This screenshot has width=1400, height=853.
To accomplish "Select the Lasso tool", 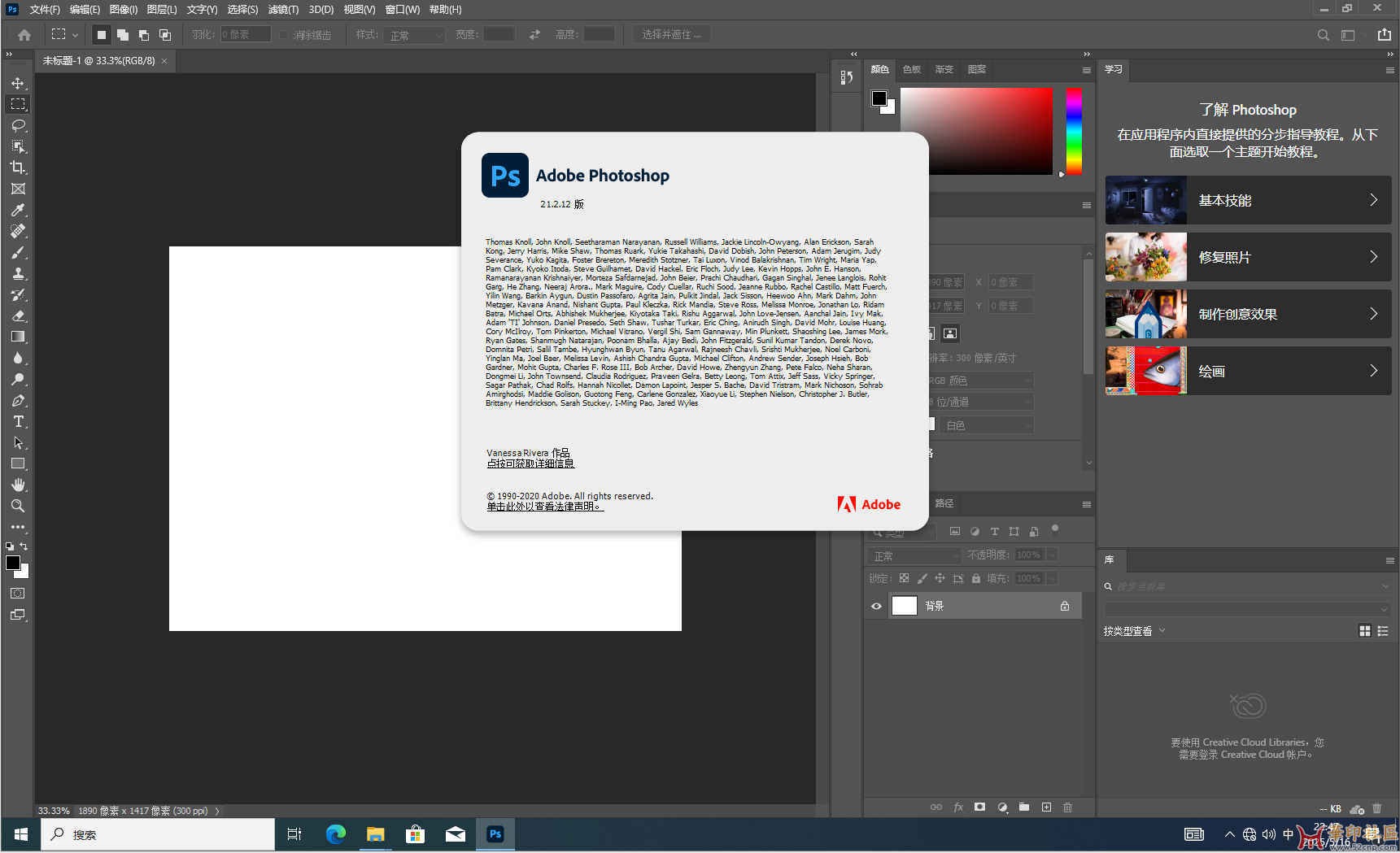I will (18, 125).
